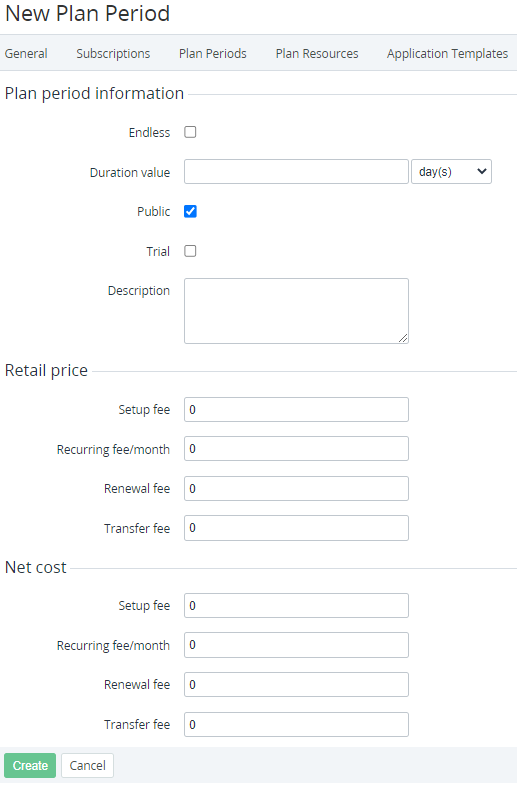The height and width of the screenshot is (785, 517).
Task: Uncheck the Public checkbox
Action: [x=190, y=211]
